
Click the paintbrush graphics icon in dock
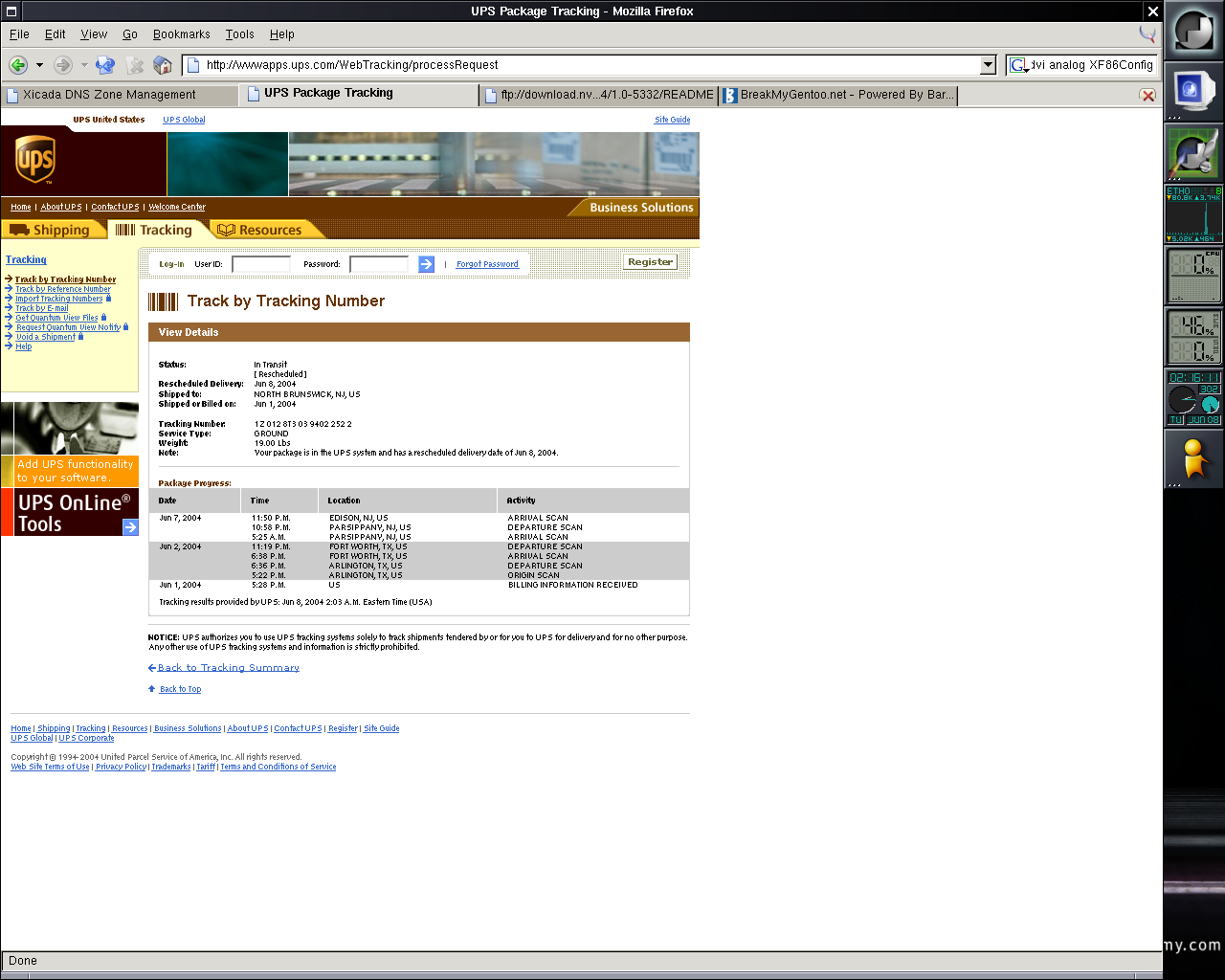coord(1193,154)
